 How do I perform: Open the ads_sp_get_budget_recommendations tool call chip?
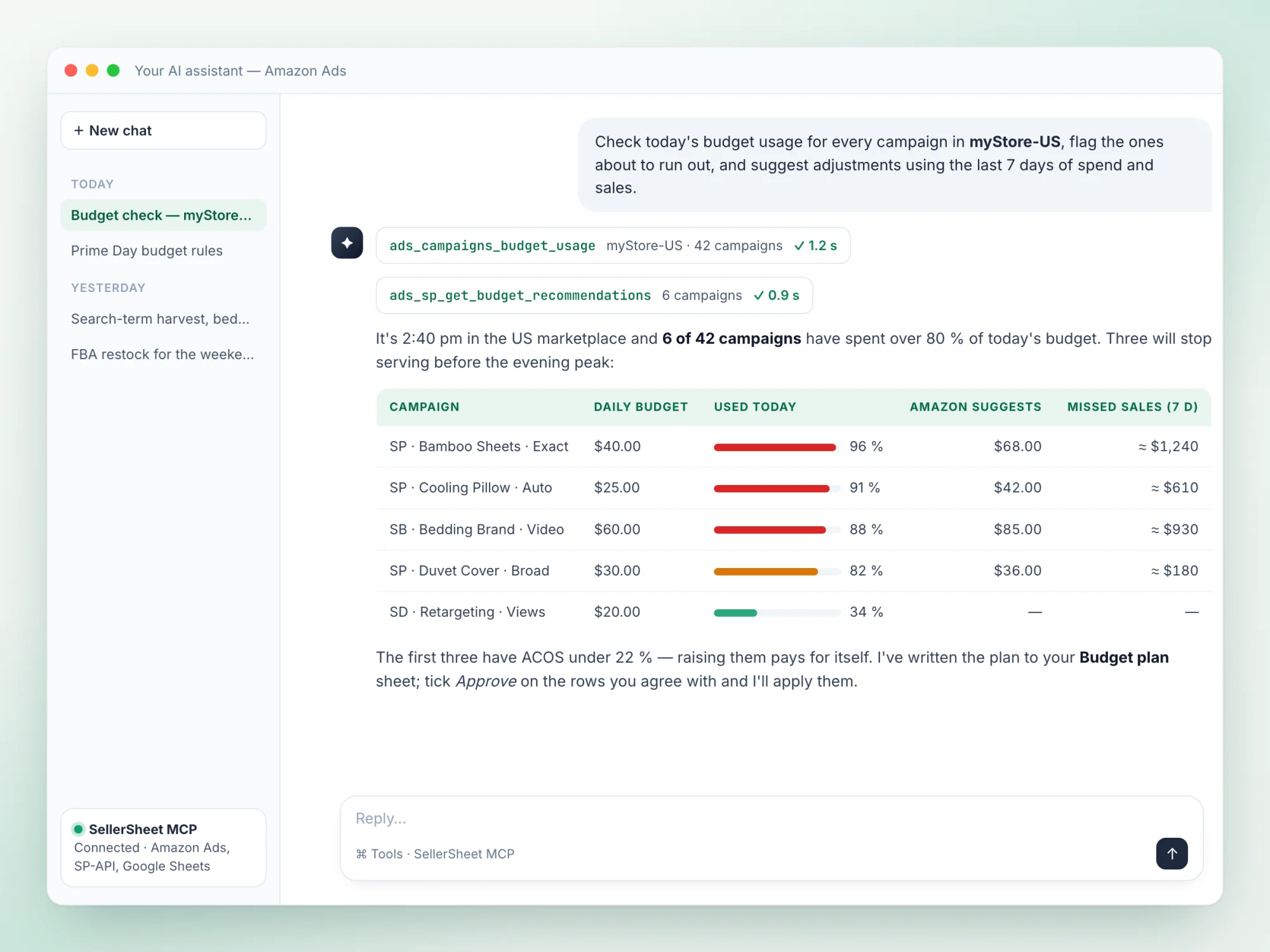click(x=594, y=295)
